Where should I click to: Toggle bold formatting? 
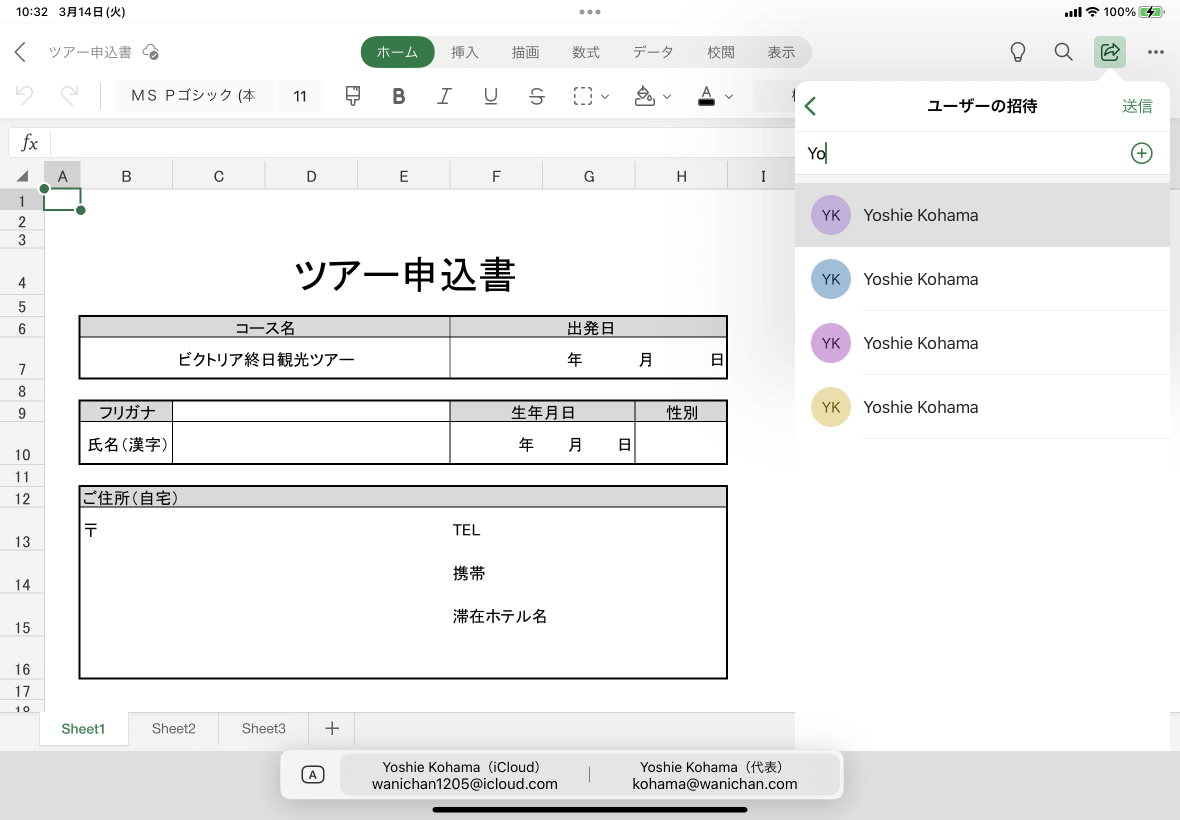(x=399, y=96)
